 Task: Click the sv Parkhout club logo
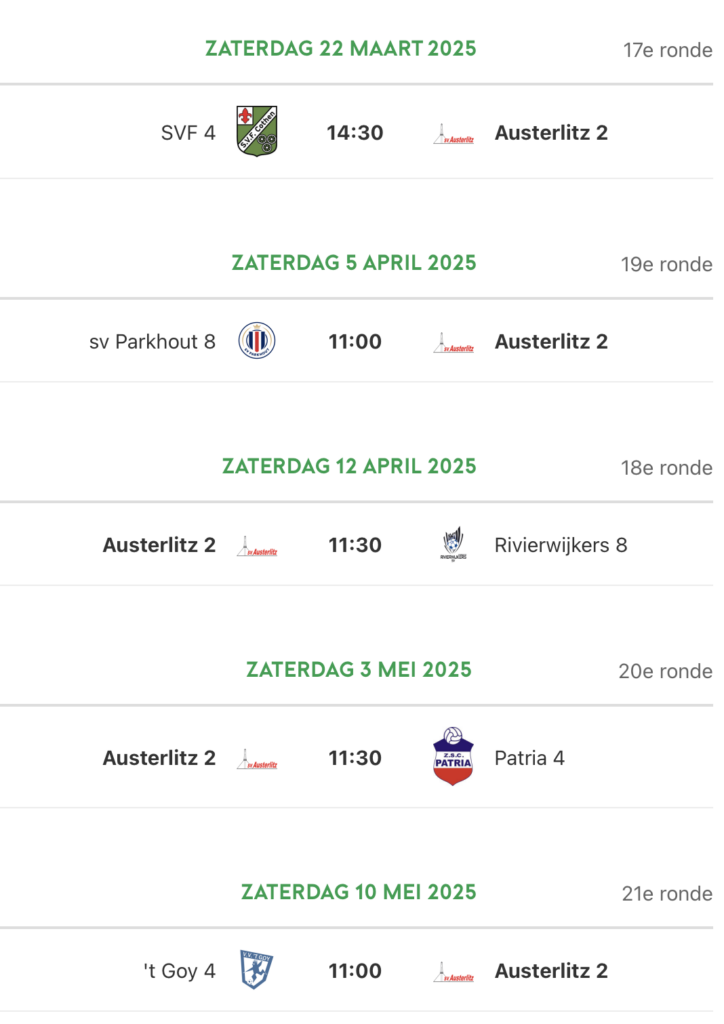(257, 341)
